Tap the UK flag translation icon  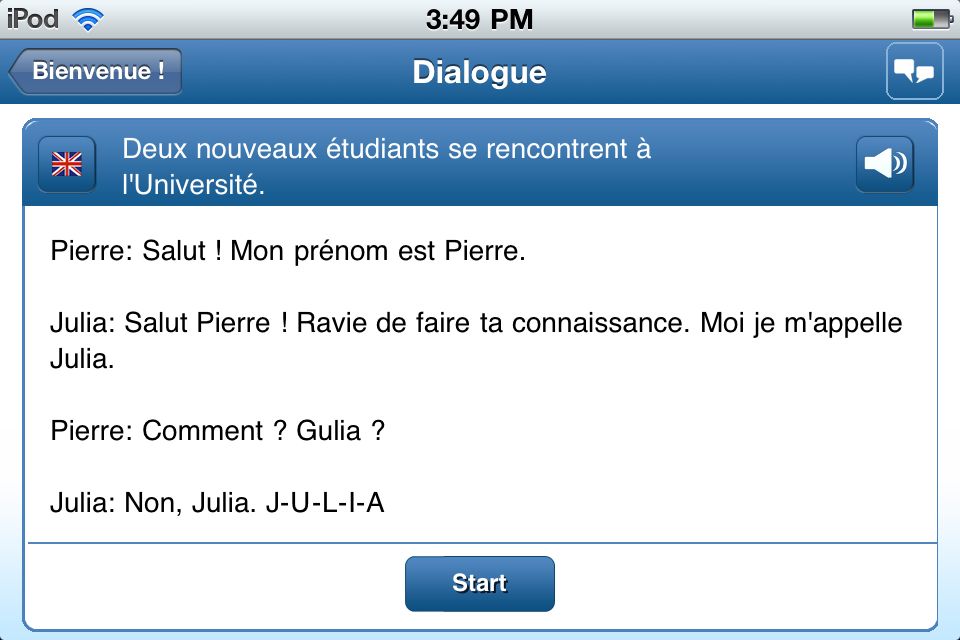tap(67, 164)
